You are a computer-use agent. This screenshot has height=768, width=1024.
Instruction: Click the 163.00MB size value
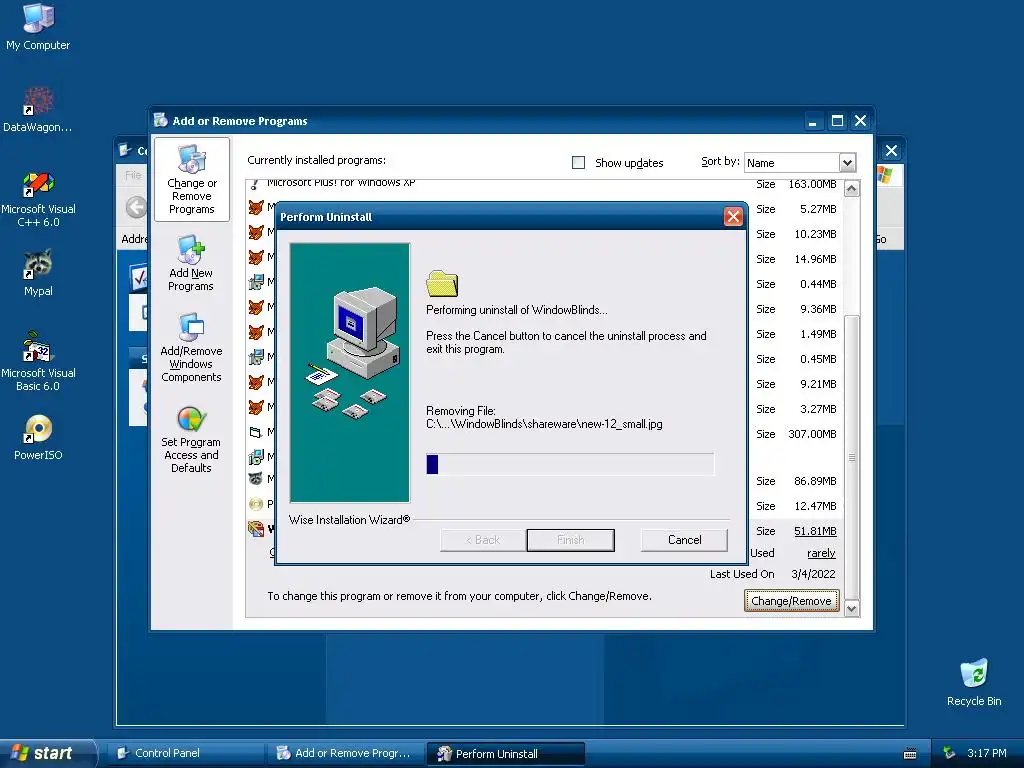812,184
